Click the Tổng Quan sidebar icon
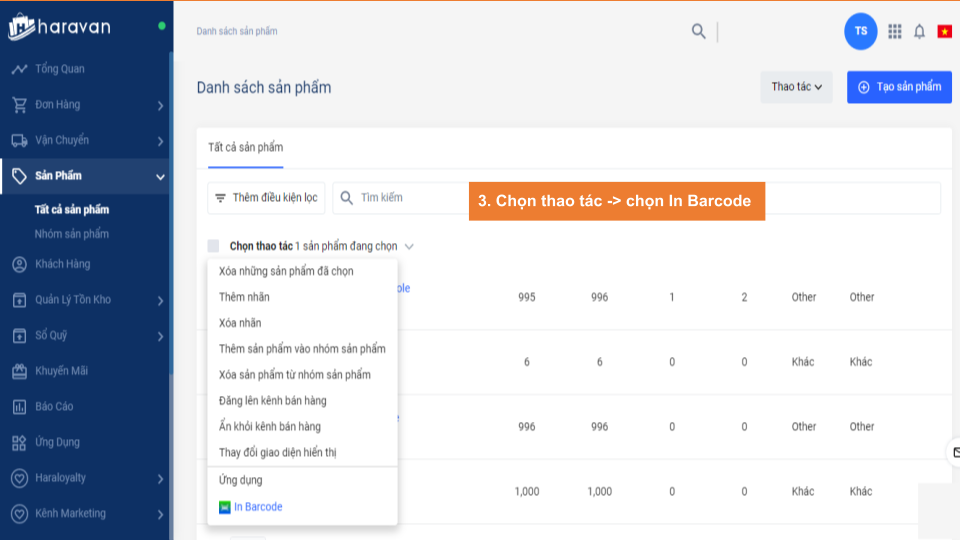The image size is (960, 540). (x=18, y=69)
